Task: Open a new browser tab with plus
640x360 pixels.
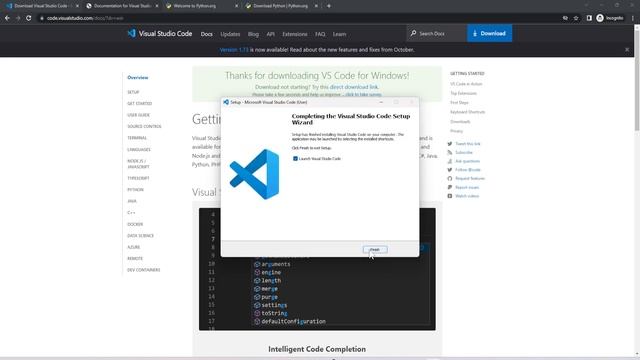Action: click(329, 6)
